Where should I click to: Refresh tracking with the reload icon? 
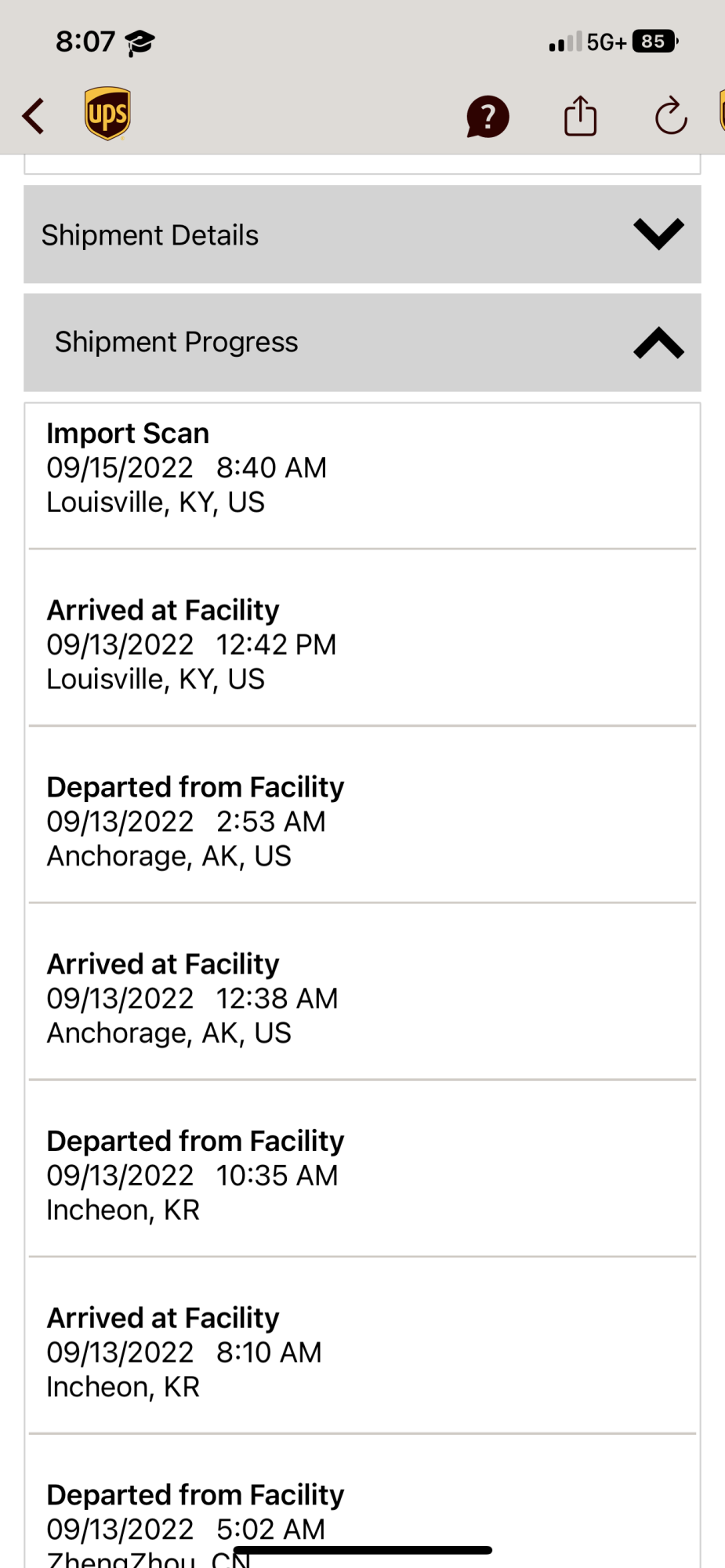point(671,116)
